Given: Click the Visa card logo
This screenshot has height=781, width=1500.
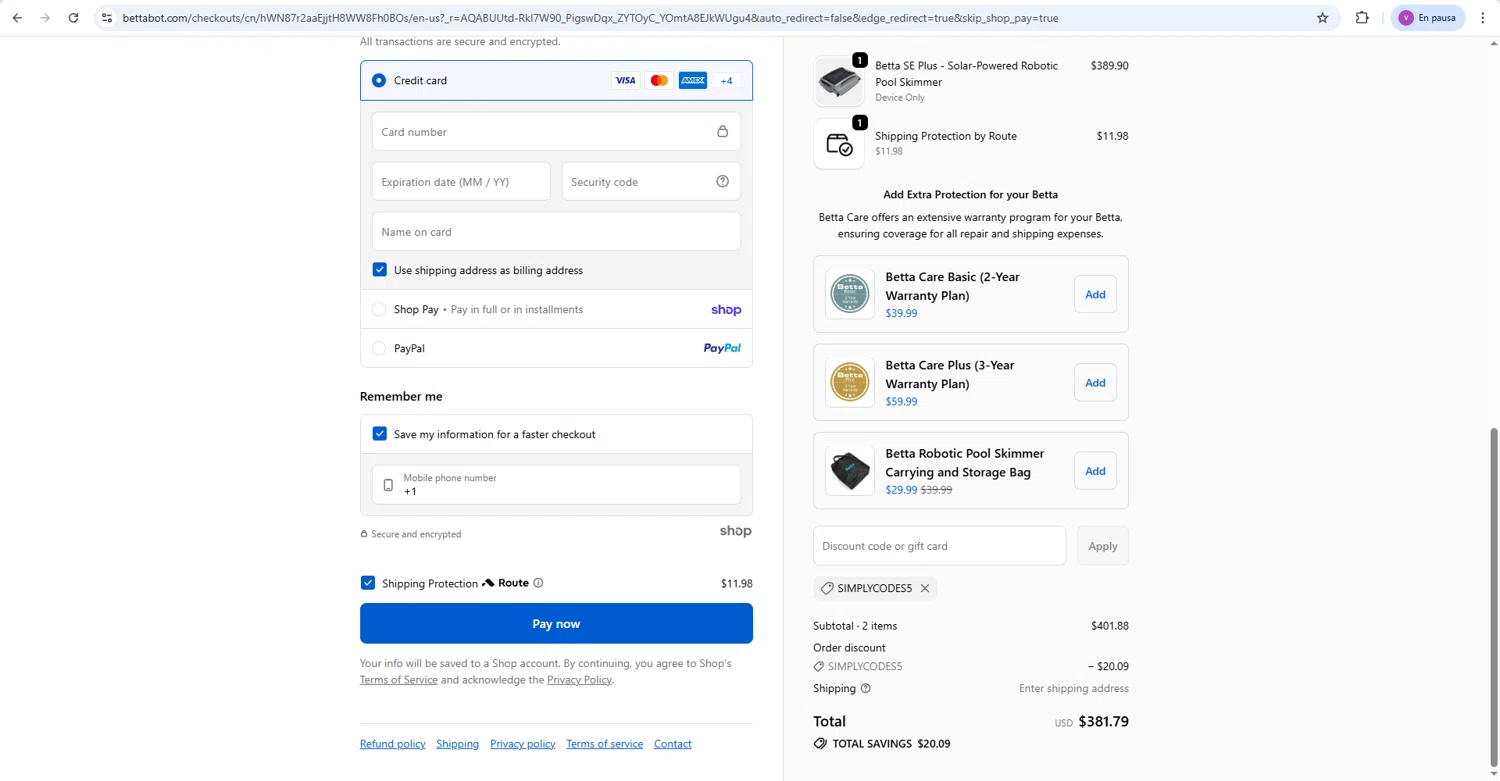Looking at the screenshot, I should pos(625,80).
